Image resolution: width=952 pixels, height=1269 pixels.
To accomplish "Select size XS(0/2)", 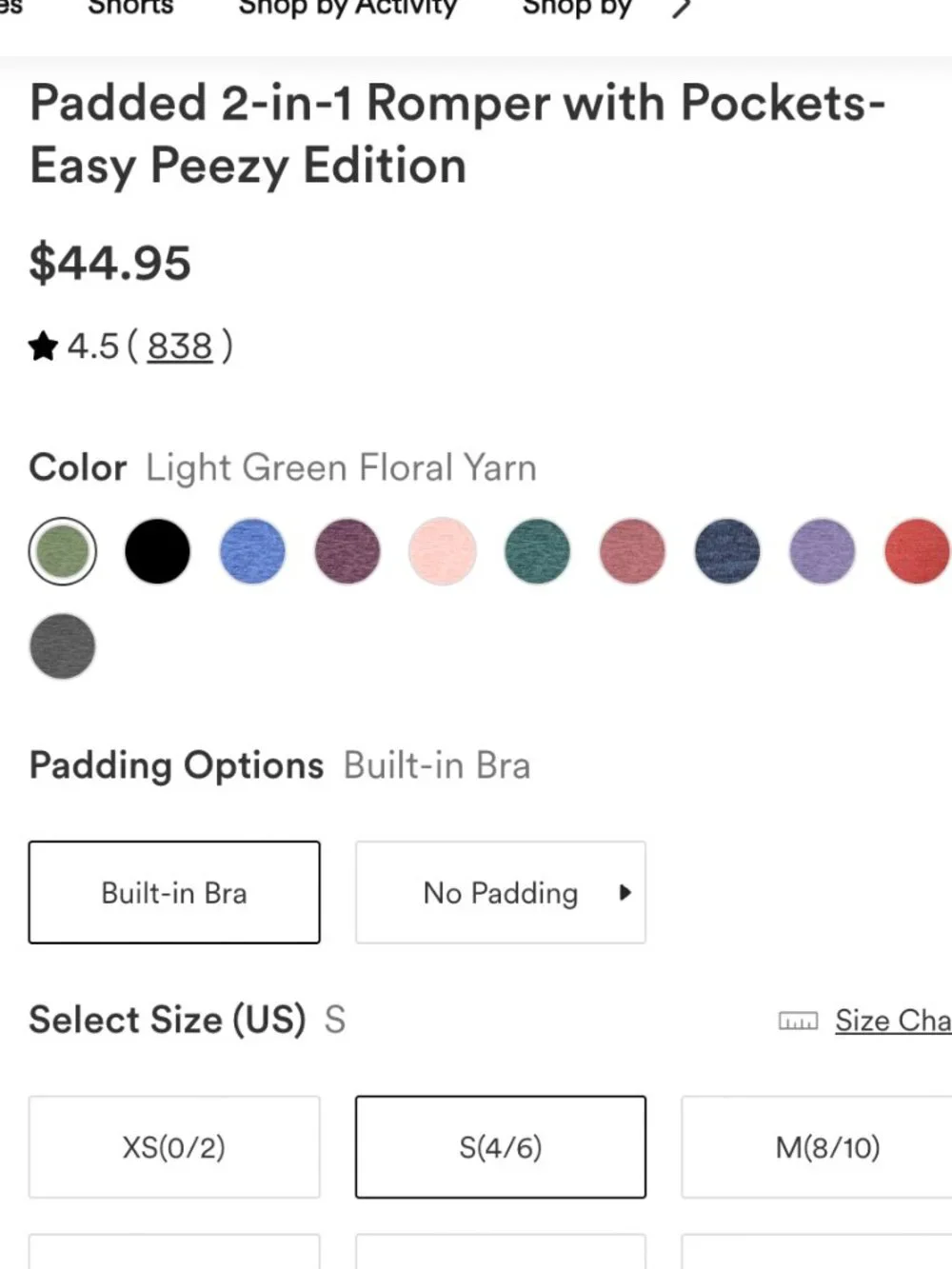I will 174,1146.
